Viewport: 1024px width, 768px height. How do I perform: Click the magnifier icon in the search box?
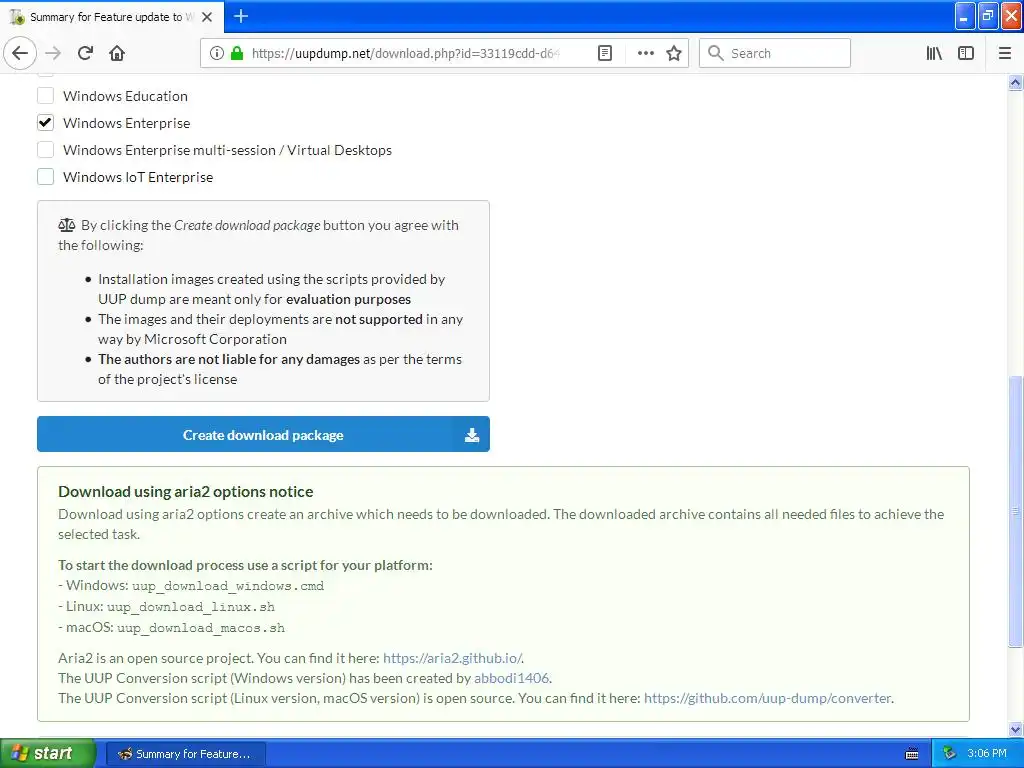(716, 53)
